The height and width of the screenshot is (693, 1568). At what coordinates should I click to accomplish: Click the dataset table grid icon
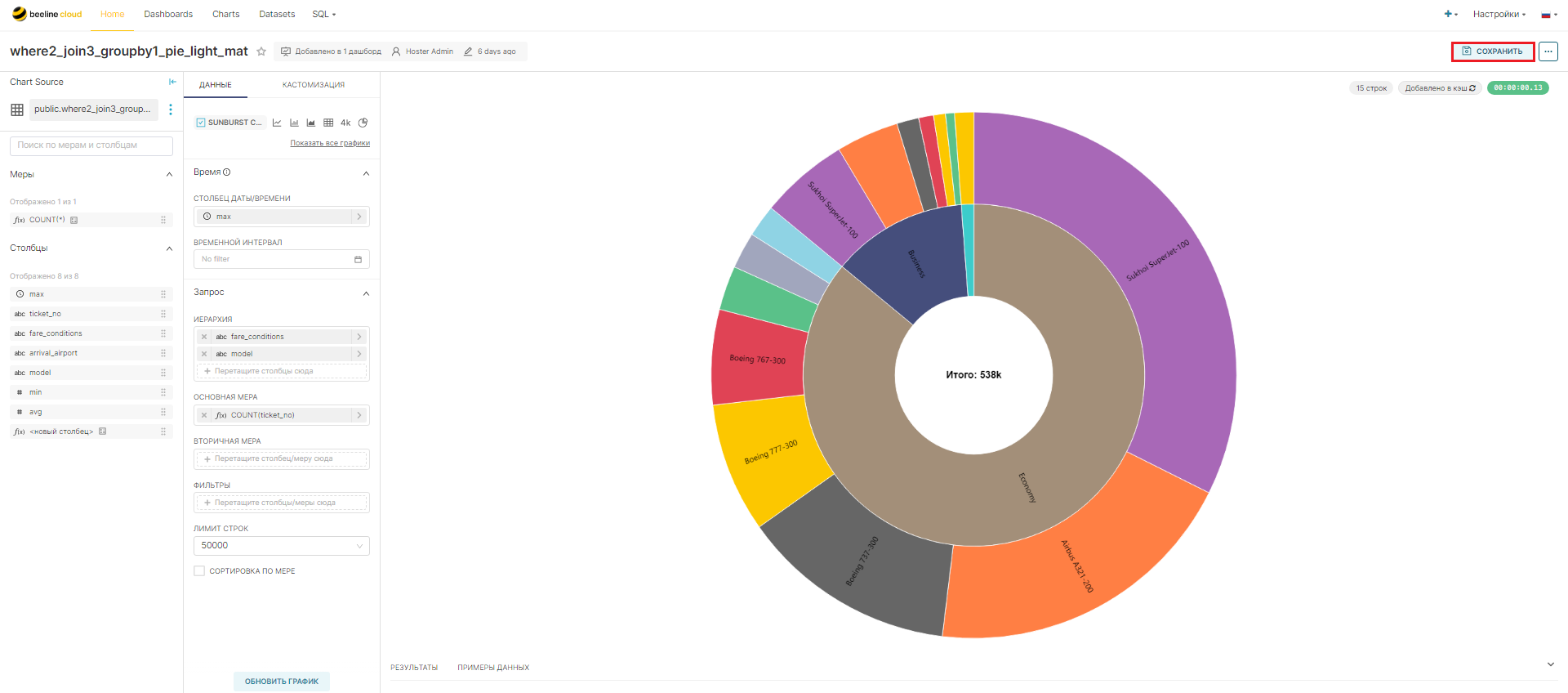(x=17, y=110)
